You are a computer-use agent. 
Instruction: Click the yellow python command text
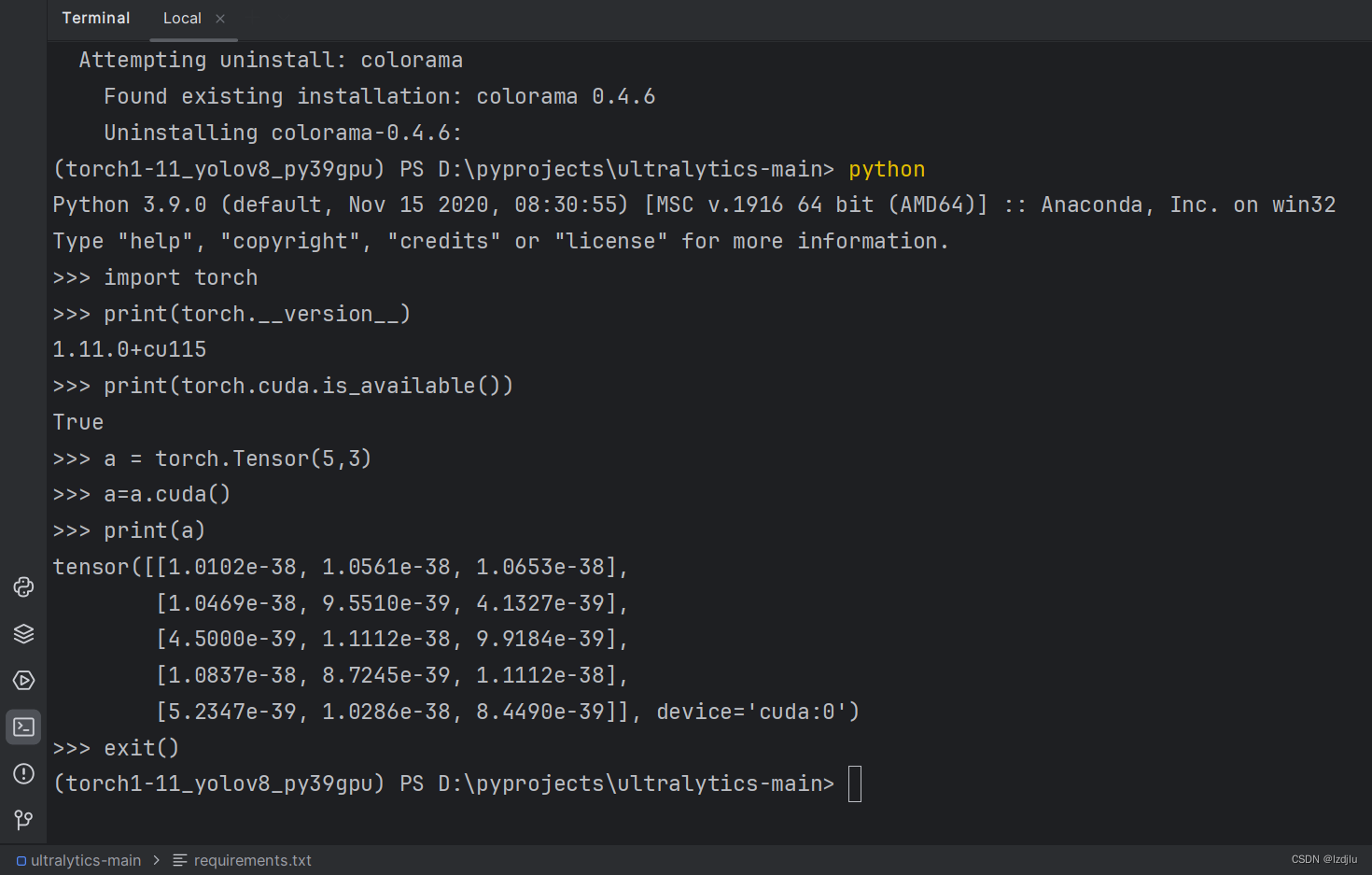point(886,169)
